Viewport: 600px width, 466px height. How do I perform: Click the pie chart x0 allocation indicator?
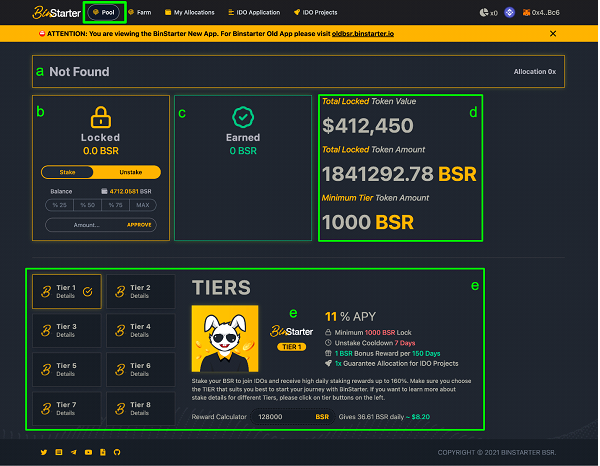coord(488,13)
